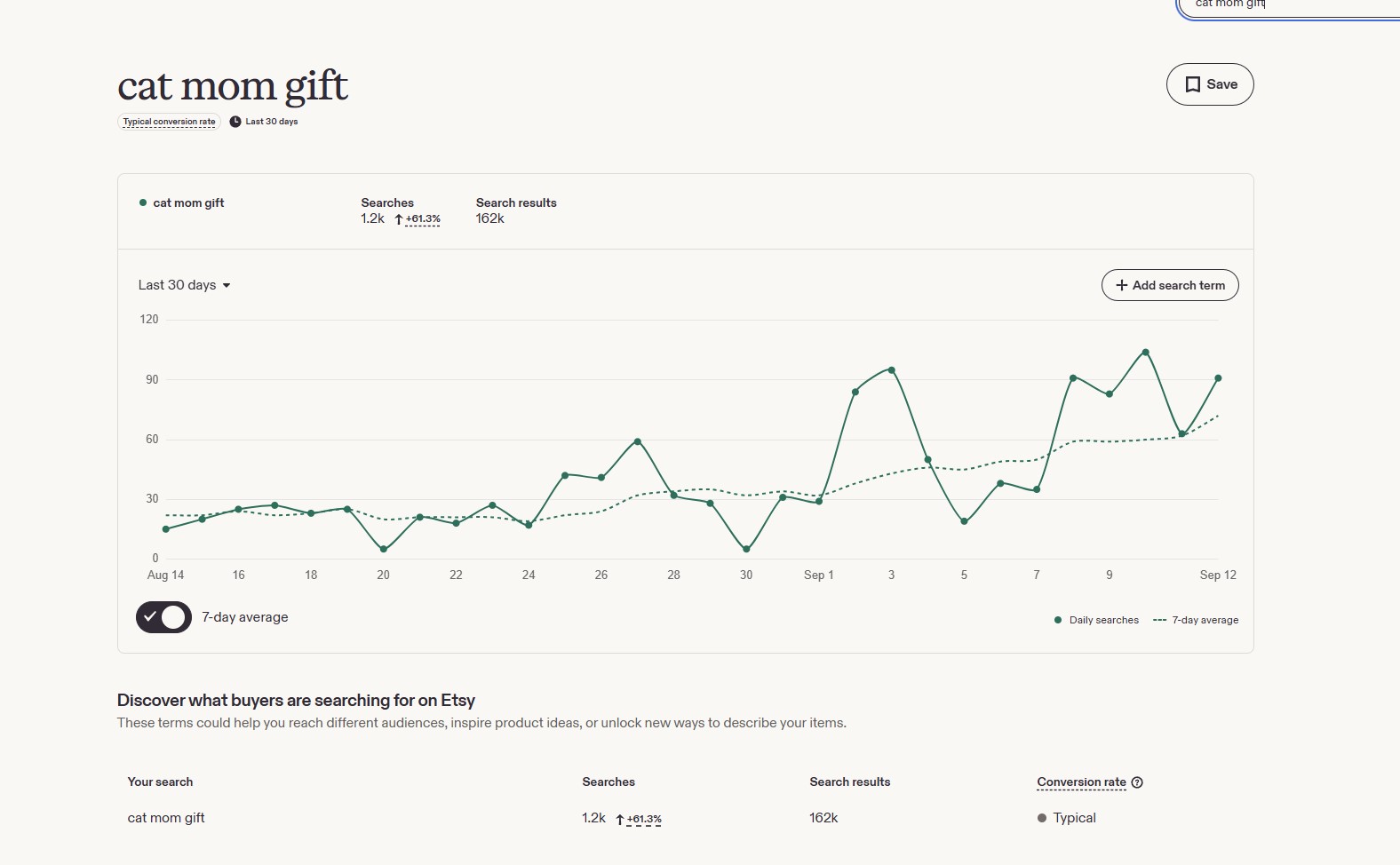Viewport: 1400px width, 865px height.
Task: Click the +61.3% change under Searches summary
Action: (423, 219)
